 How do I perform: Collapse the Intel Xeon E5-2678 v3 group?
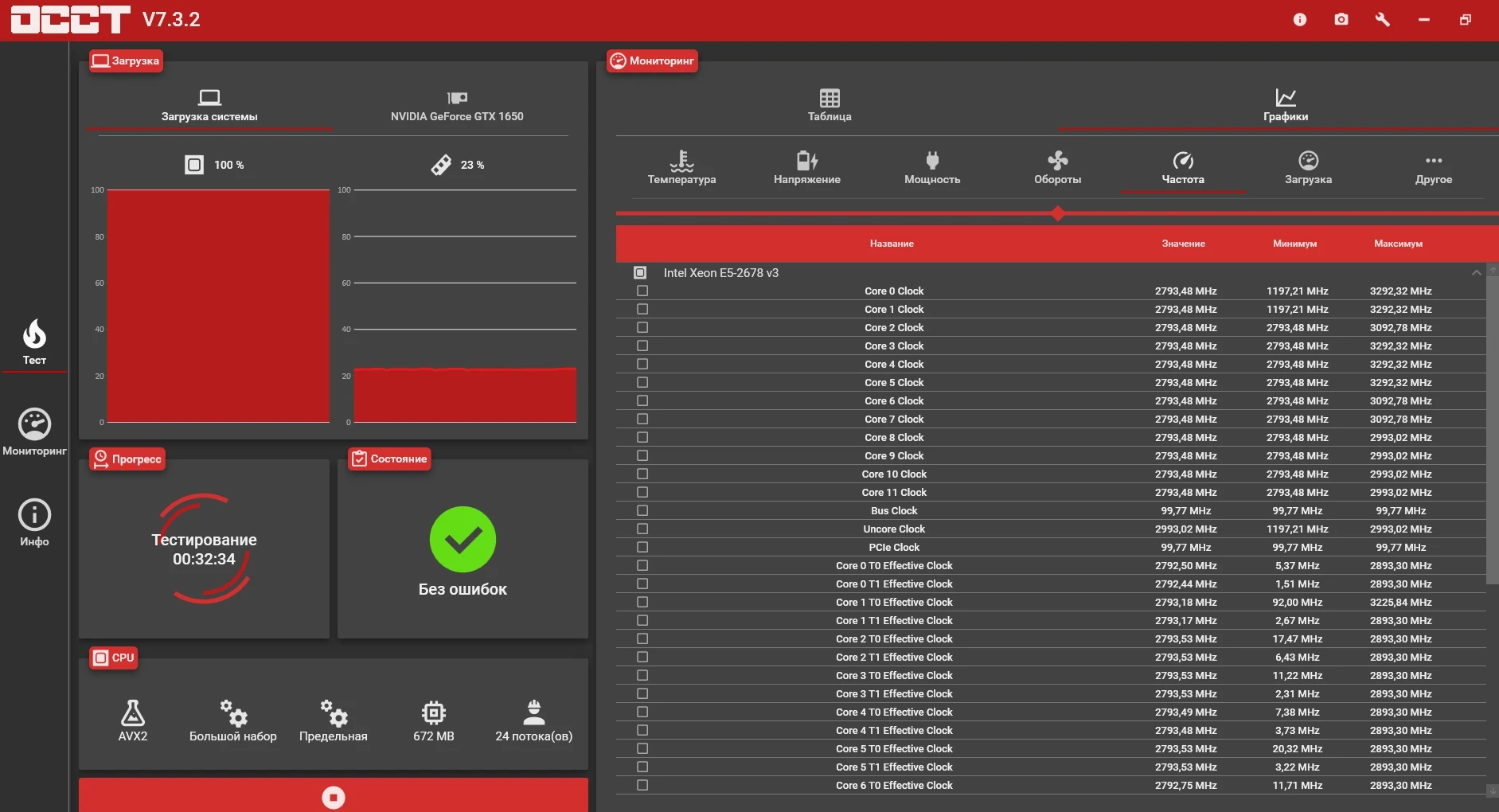(1477, 272)
